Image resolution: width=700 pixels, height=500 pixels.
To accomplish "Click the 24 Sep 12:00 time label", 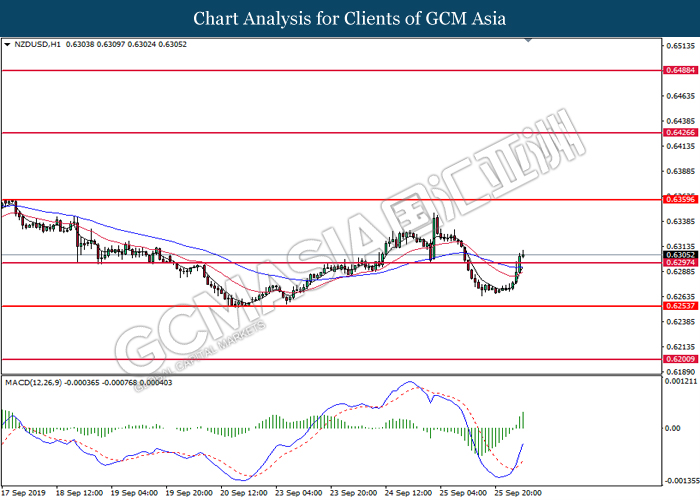I will tap(408, 493).
